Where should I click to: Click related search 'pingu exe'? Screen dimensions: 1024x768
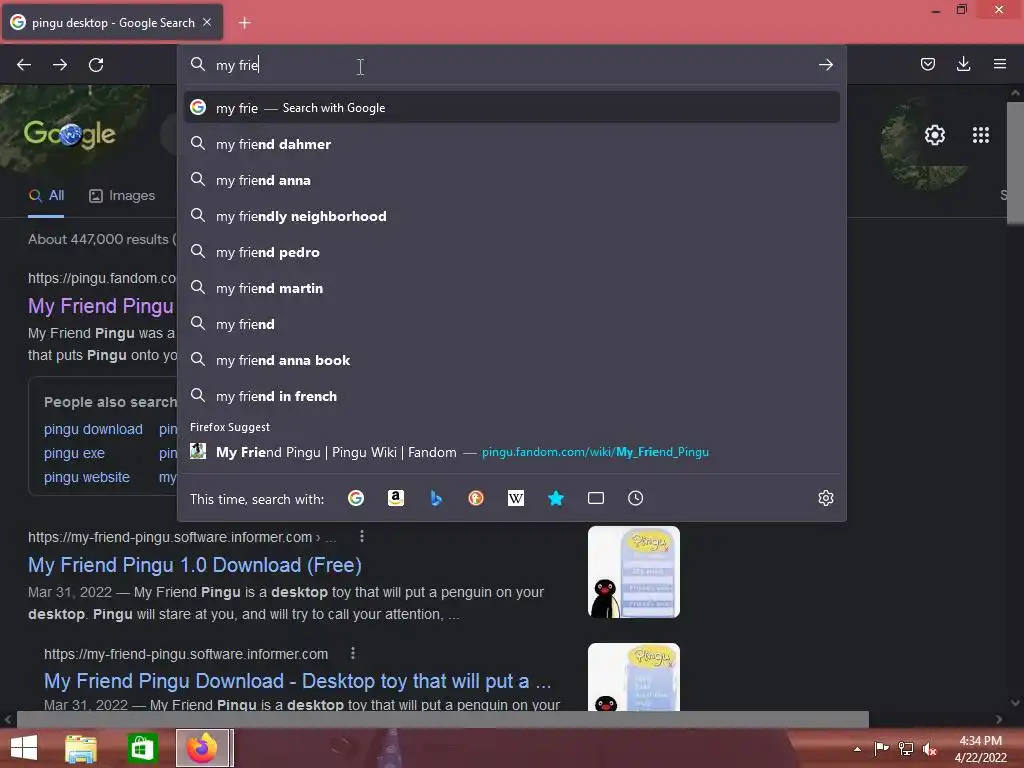(x=74, y=453)
